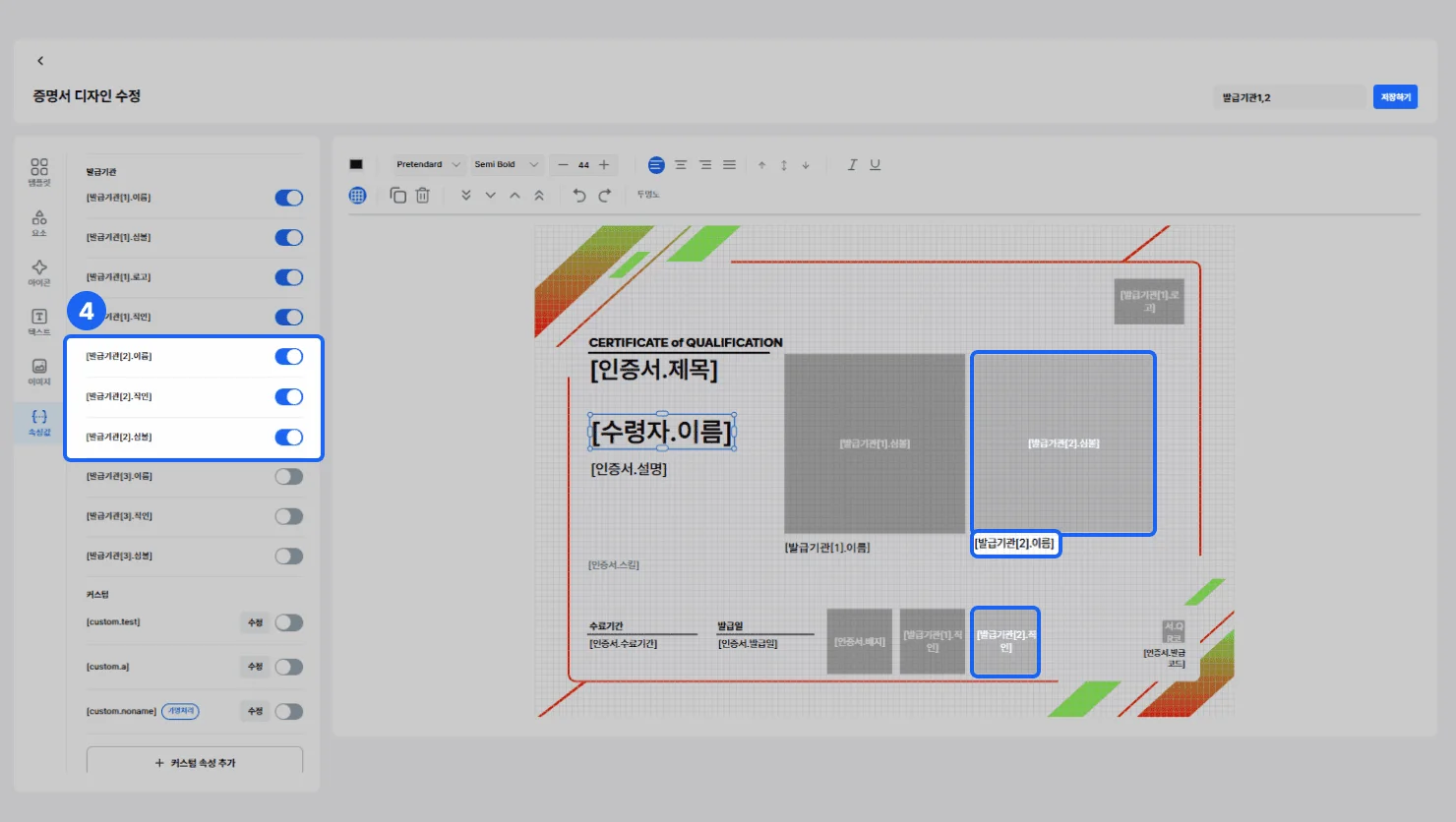Open the 텍스트 sidebar tab
This screenshot has height=822, width=1456.
[39, 322]
